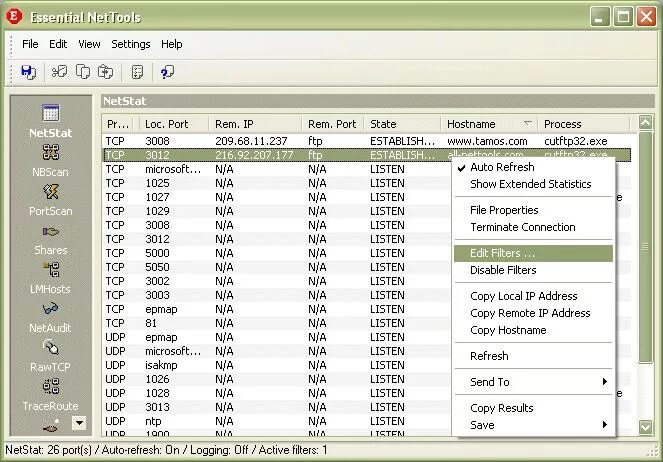Click the checklist page toolbar icon
The image size is (663, 462).
(137, 72)
